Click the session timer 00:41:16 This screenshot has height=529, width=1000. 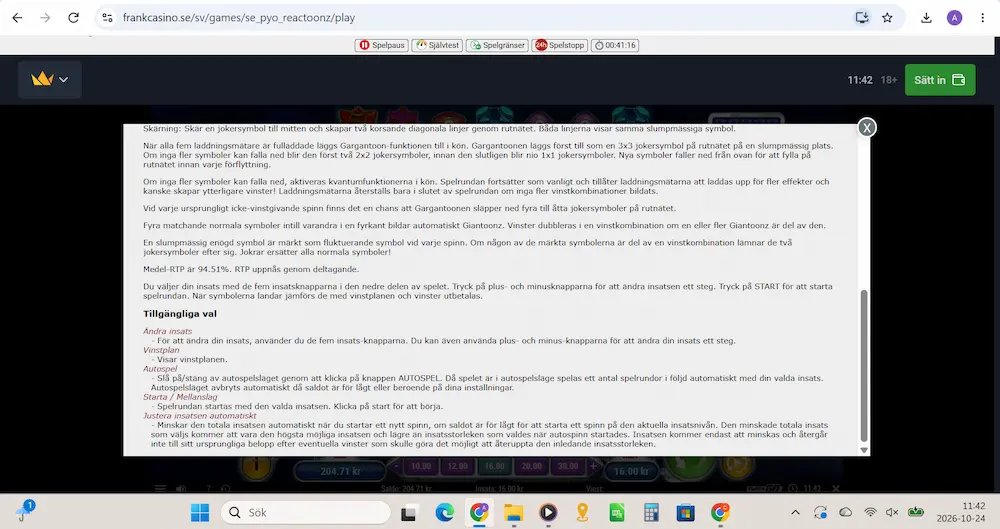(615, 45)
